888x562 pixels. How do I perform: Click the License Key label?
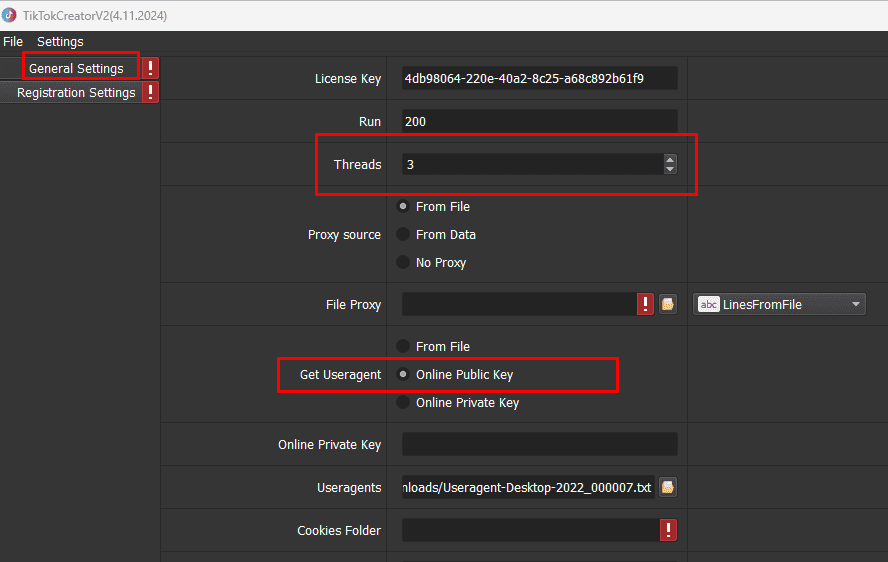(348, 79)
